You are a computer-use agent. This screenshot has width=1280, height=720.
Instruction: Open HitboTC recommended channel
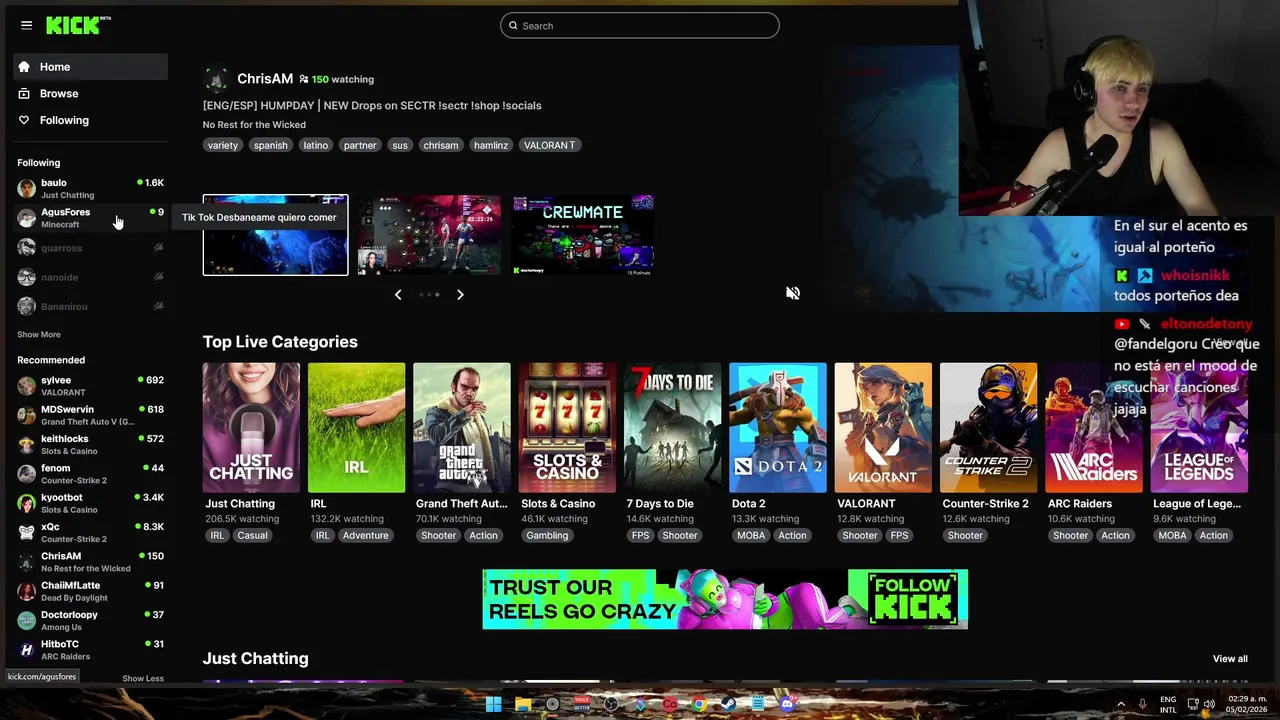(90, 650)
